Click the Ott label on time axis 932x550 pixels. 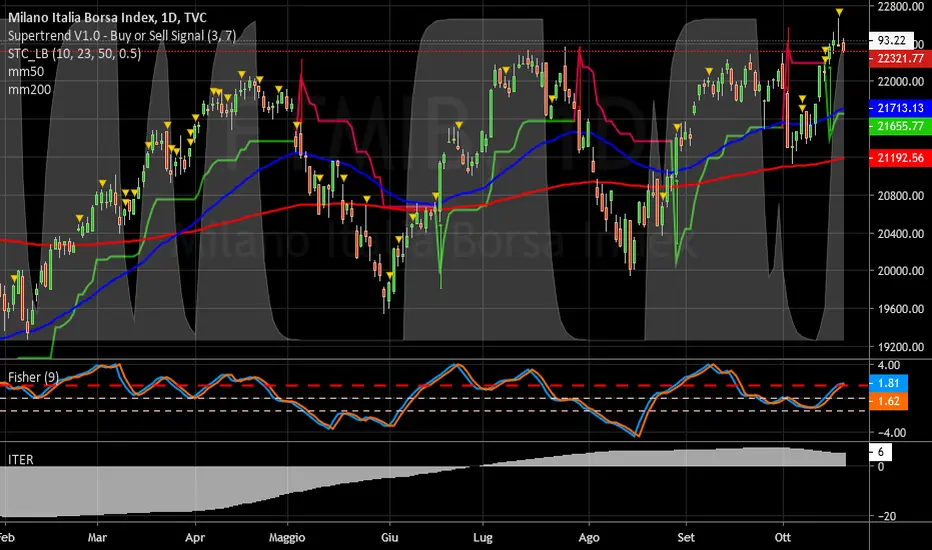783,538
